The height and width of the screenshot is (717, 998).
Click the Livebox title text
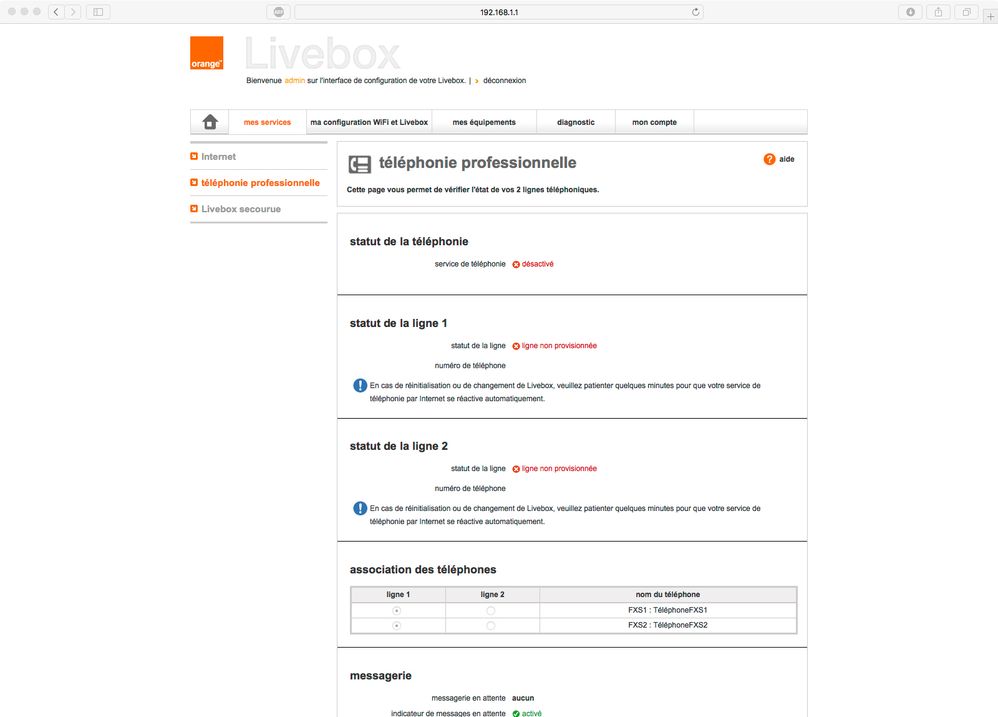(x=322, y=53)
